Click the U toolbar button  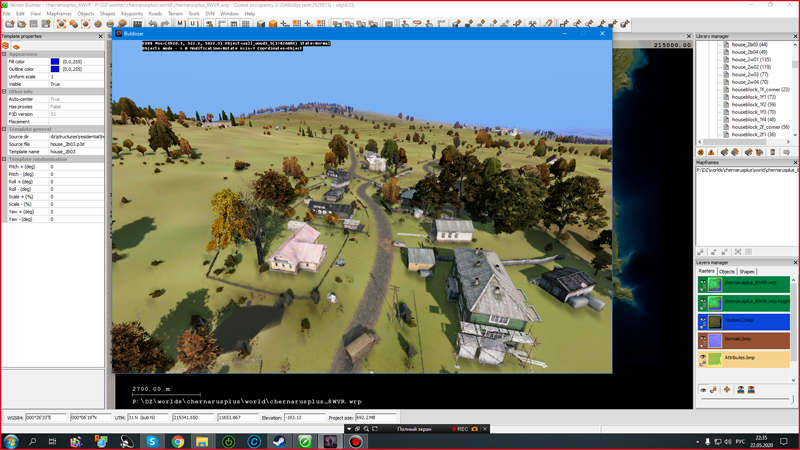click(193, 24)
